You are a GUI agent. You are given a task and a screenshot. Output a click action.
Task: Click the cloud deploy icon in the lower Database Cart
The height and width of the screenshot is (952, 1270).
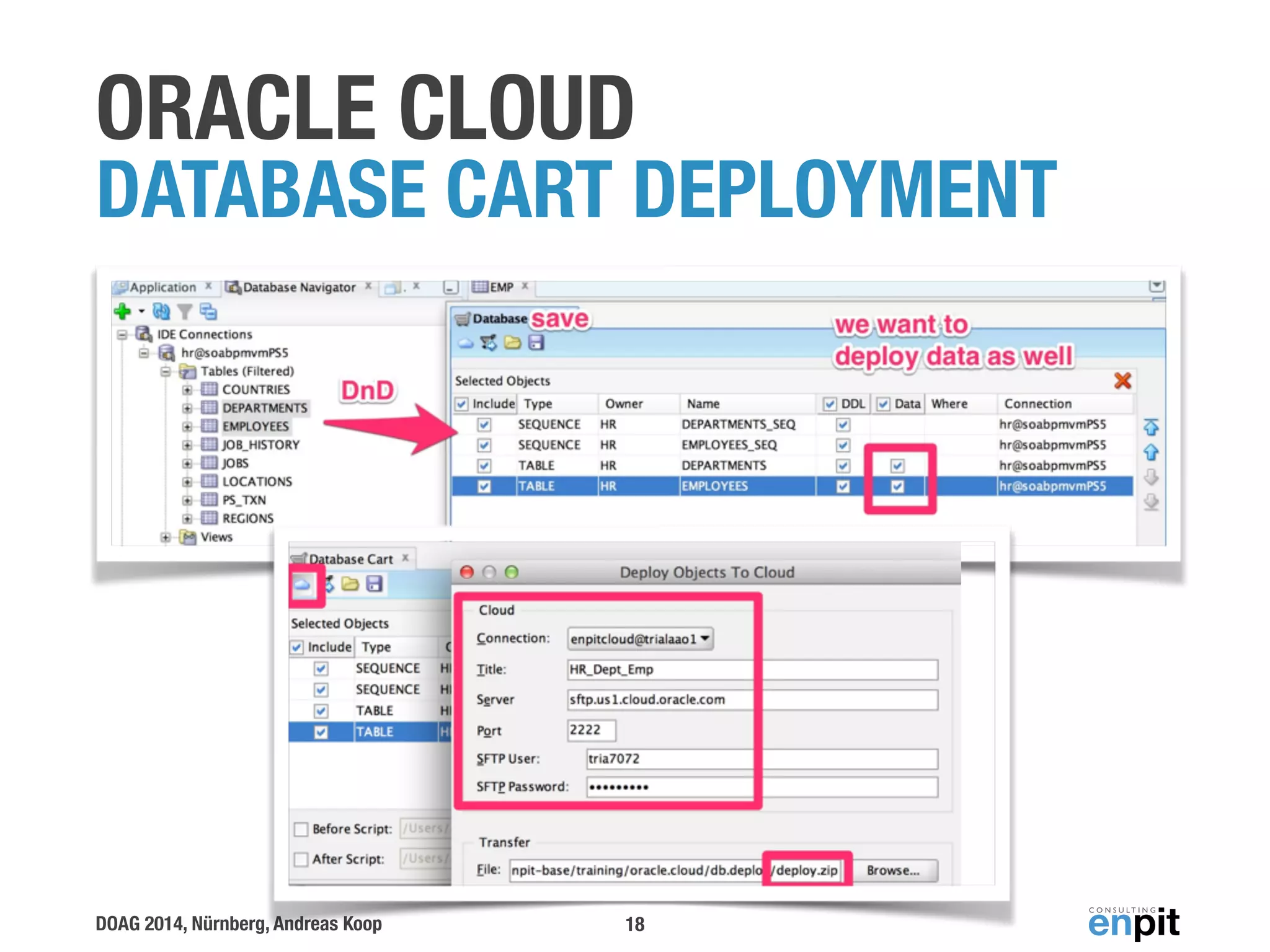(x=303, y=584)
